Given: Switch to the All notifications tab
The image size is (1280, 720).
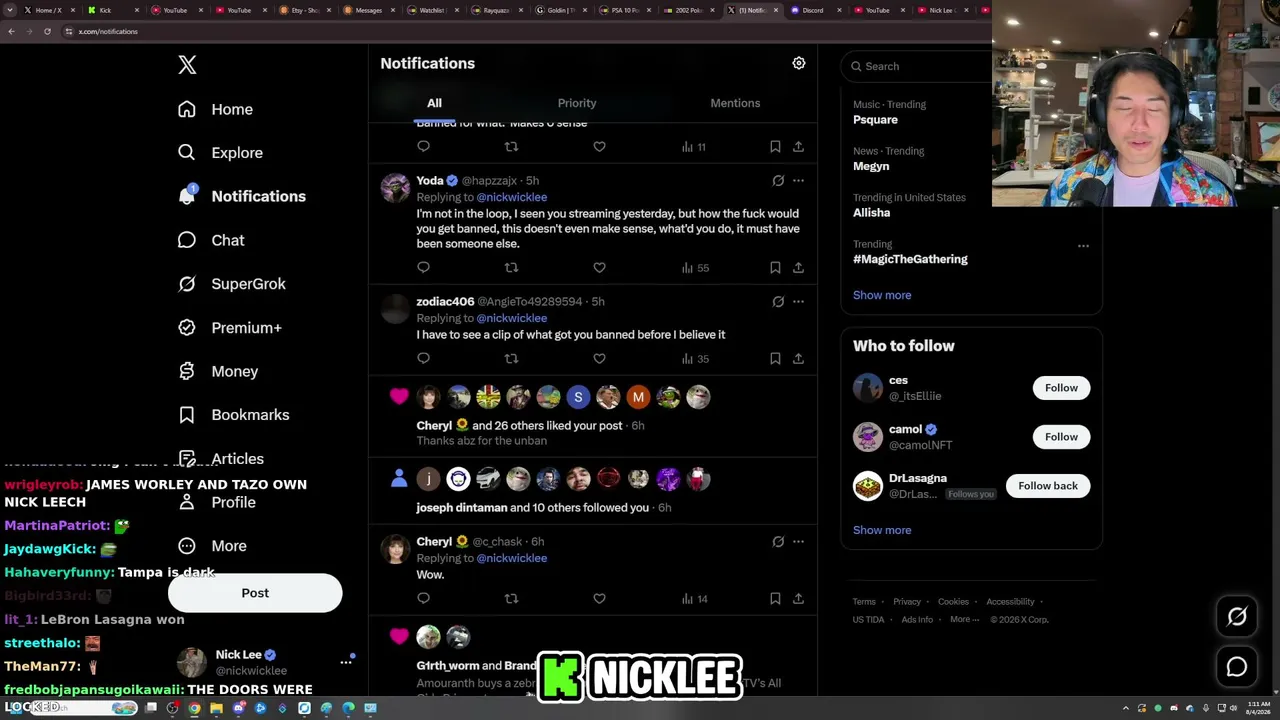Looking at the screenshot, I should 434,103.
